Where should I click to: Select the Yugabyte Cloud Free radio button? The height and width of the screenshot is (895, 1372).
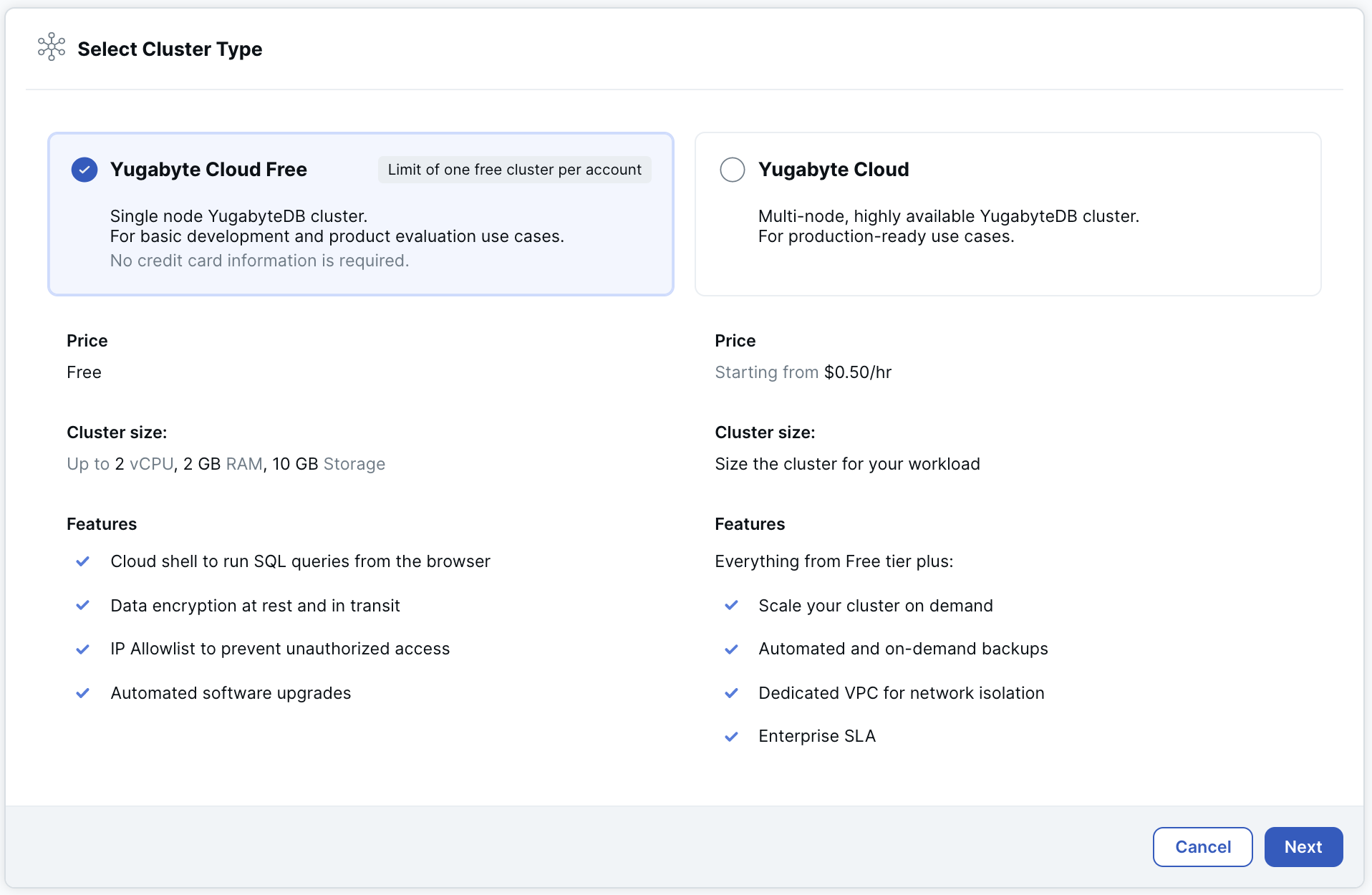[84, 170]
